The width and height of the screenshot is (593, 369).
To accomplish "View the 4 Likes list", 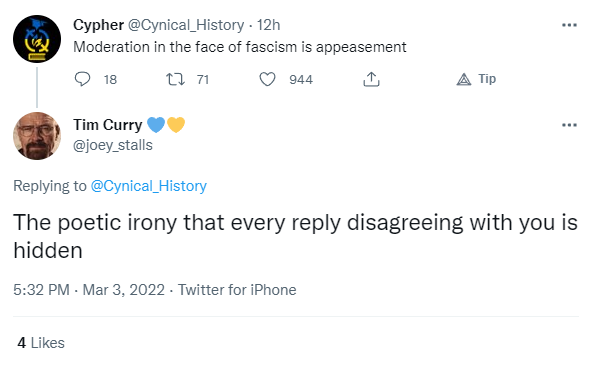I will click(x=41, y=343).
